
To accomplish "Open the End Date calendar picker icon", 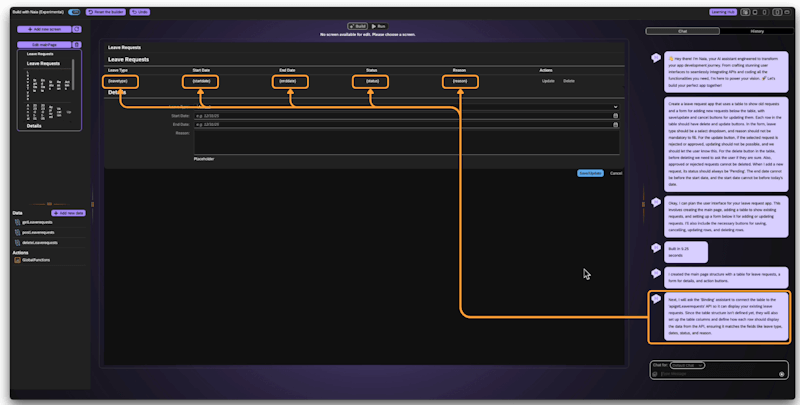I will click(615, 124).
